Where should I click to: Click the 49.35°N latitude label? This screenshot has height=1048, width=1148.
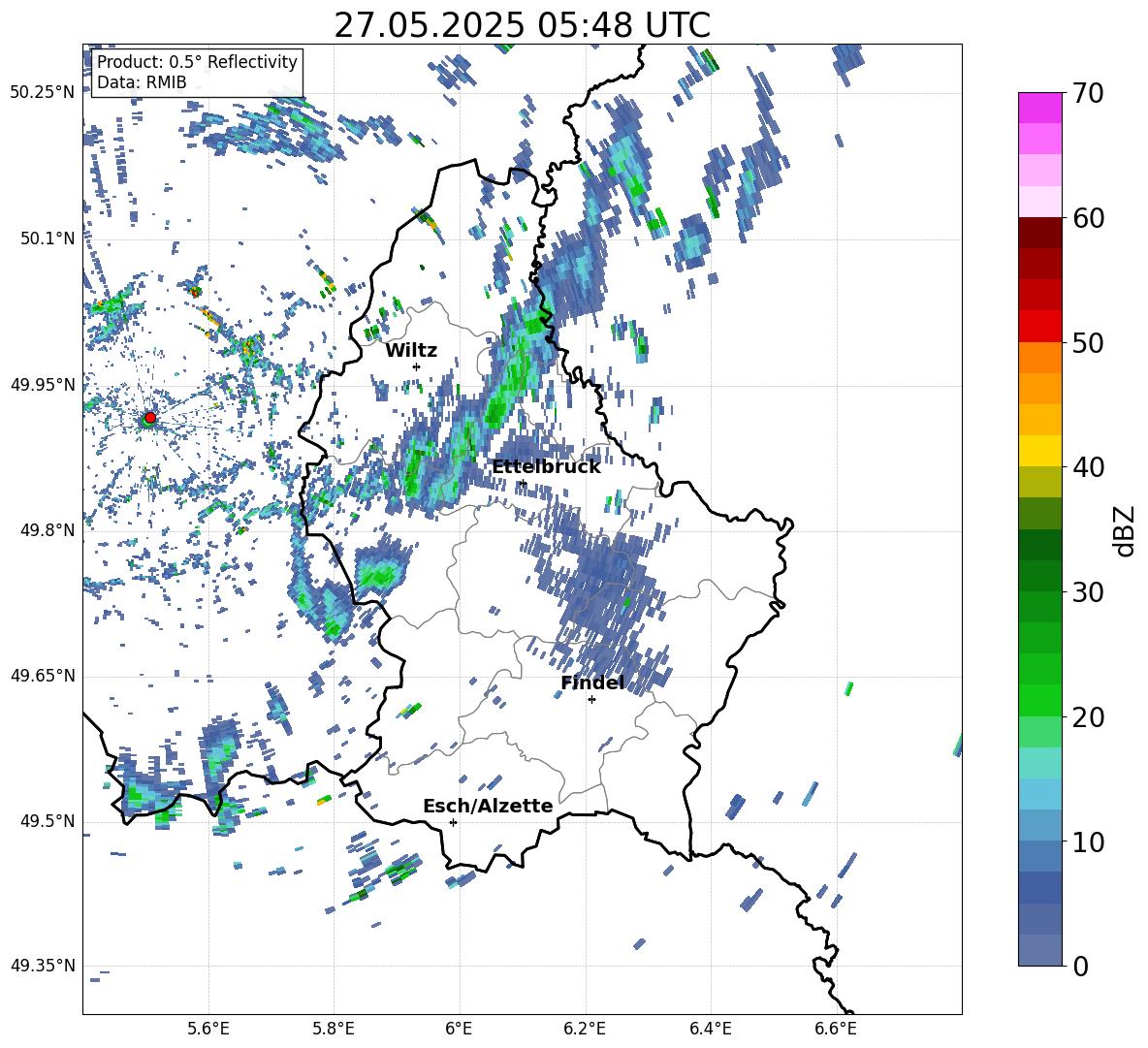43,966
